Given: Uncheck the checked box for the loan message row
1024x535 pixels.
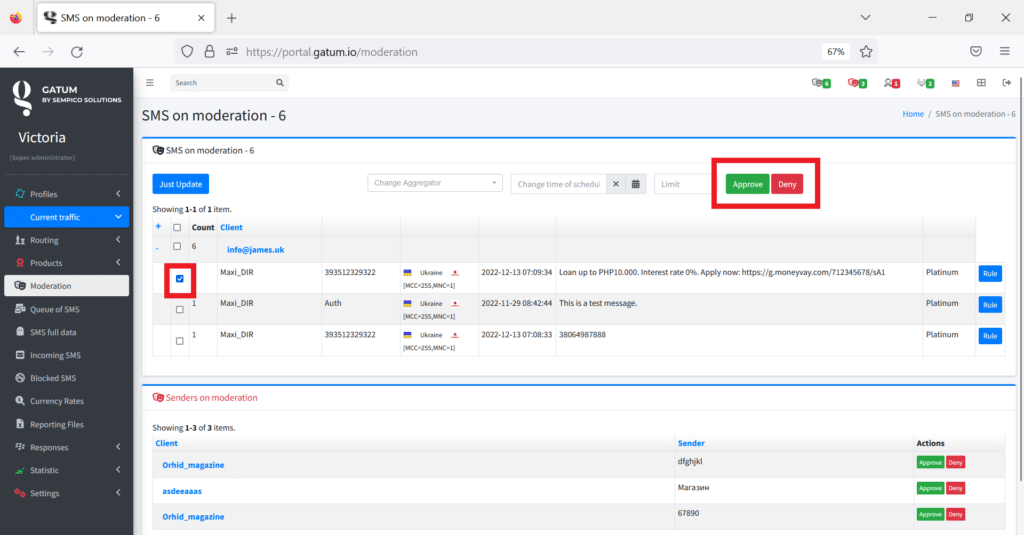Looking at the screenshot, I should pyautogui.click(x=180, y=279).
